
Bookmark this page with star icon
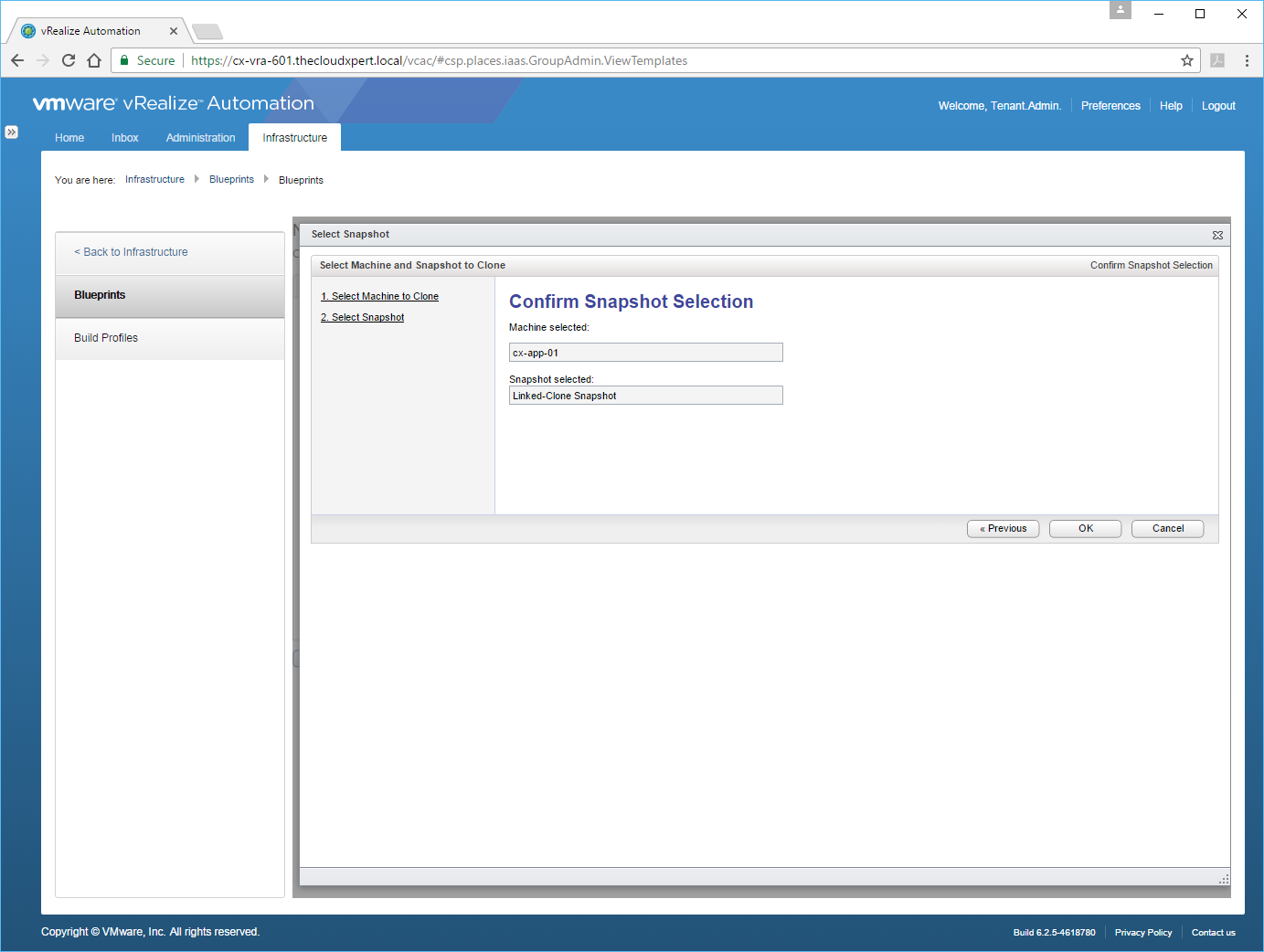[1186, 60]
